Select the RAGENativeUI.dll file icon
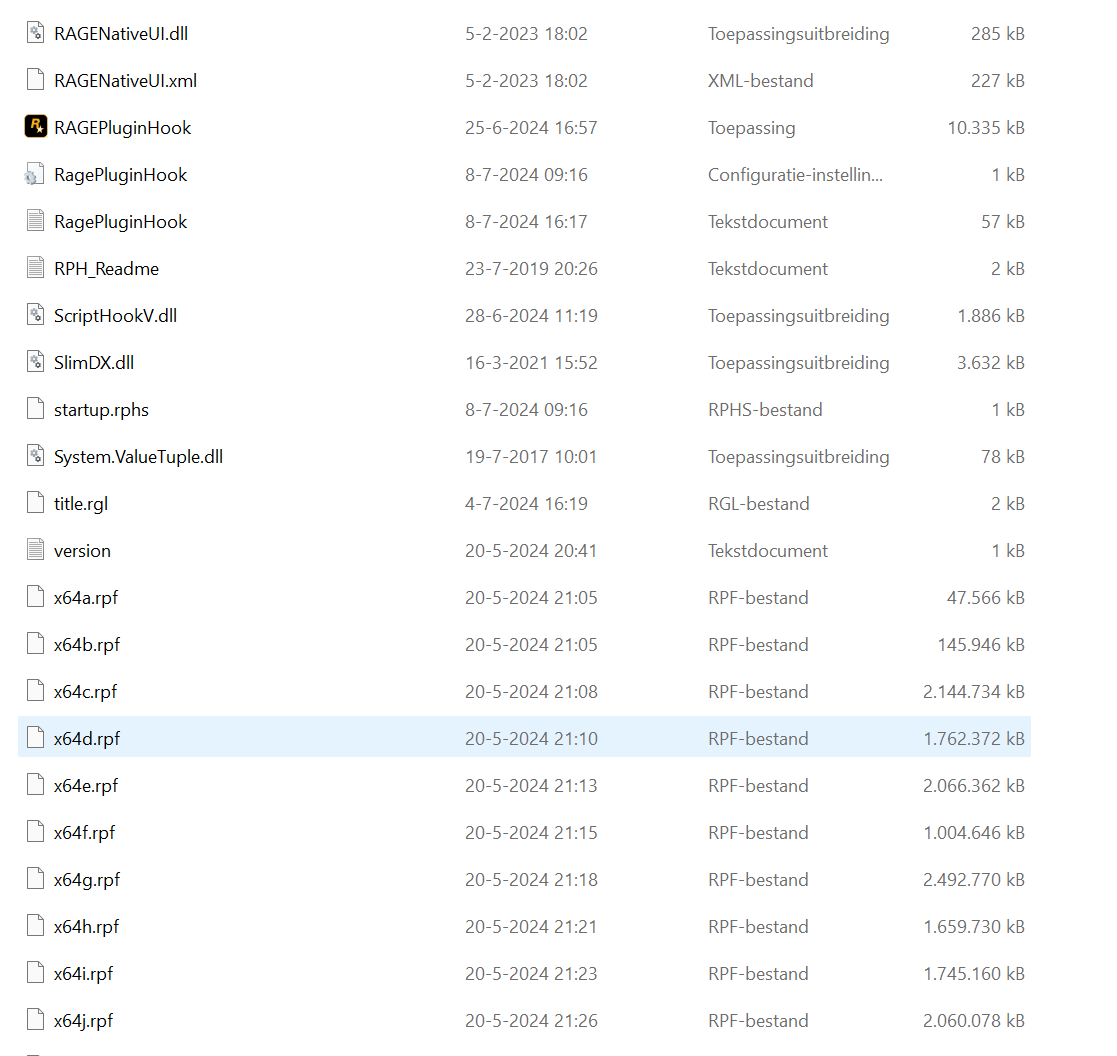This screenshot has height=1056, width=1117. pyautogui.click(x=36, y=33)
